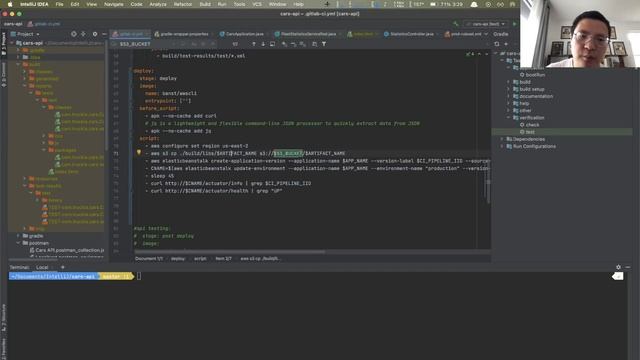Click the 'Document 1/1' breadcrumb
Image resolution: width=640 pixels, height=360 pixels.
click(x=149, y=258)
